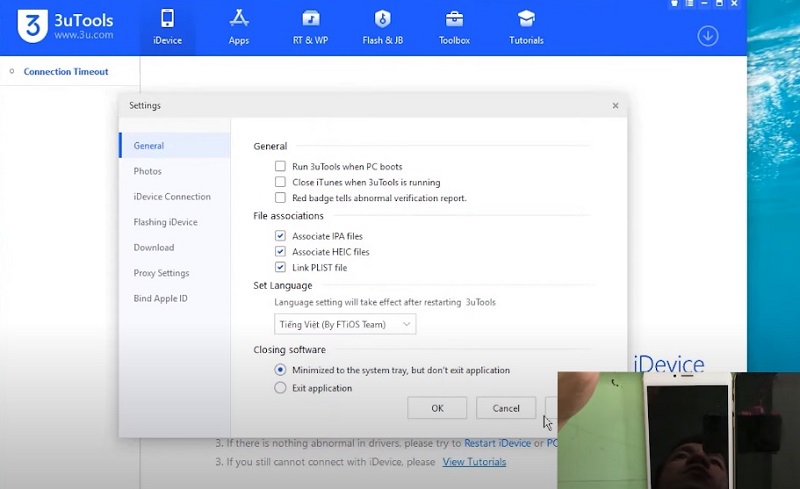The width and height of the screenshot is (800, 489).
Task: Click the Restart iDevice link
Action: [x=497, y=443]
